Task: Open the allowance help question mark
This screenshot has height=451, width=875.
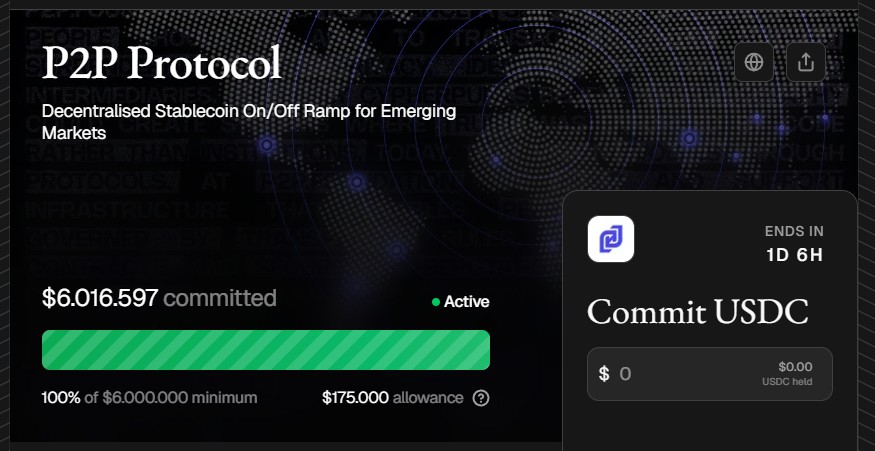Action: 481,398
